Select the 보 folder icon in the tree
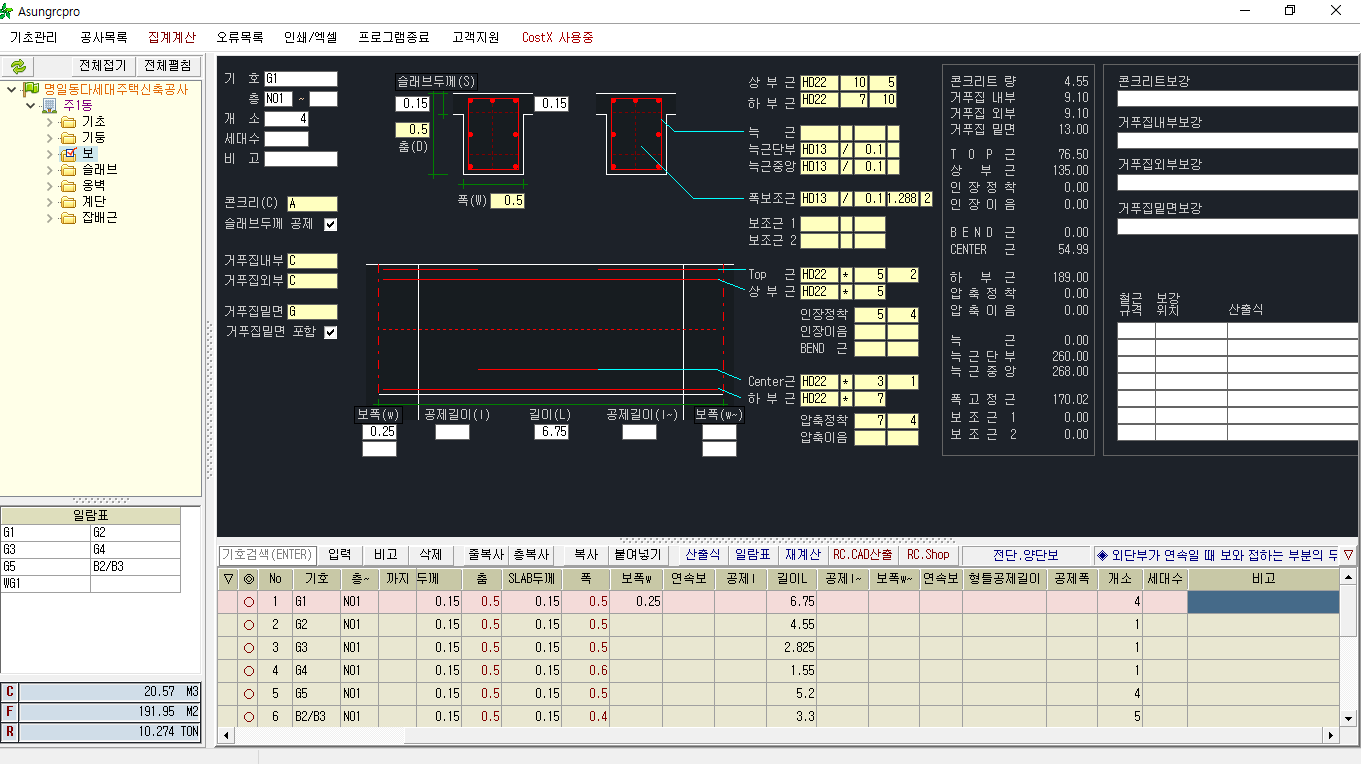This screenshot has width=1361, height=764. tap(68, 154)
